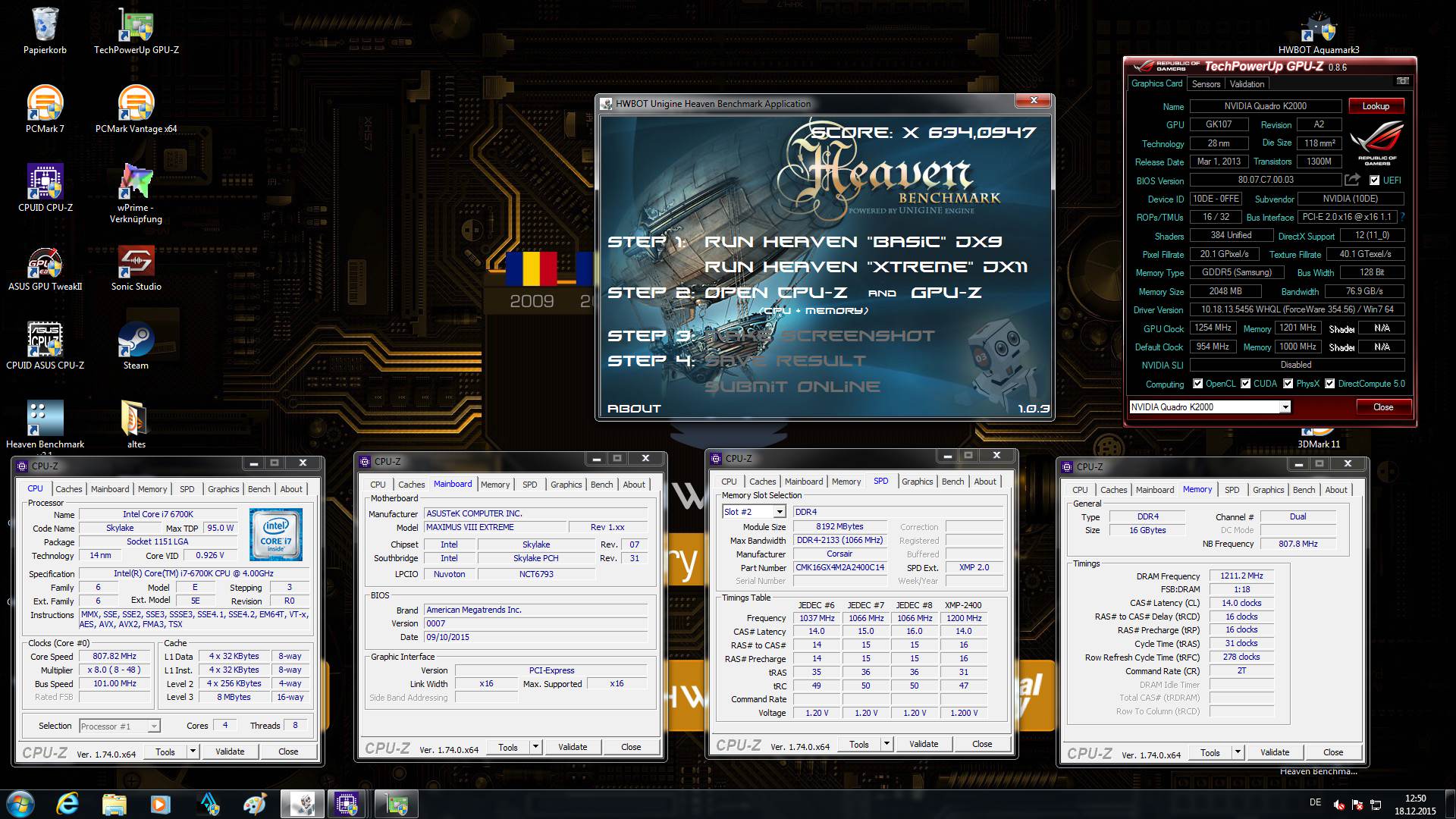Screen dimensions: 1456x819
Task: Click the DE language indicator
Action: pyautogui.click(x=1315, y=802)
